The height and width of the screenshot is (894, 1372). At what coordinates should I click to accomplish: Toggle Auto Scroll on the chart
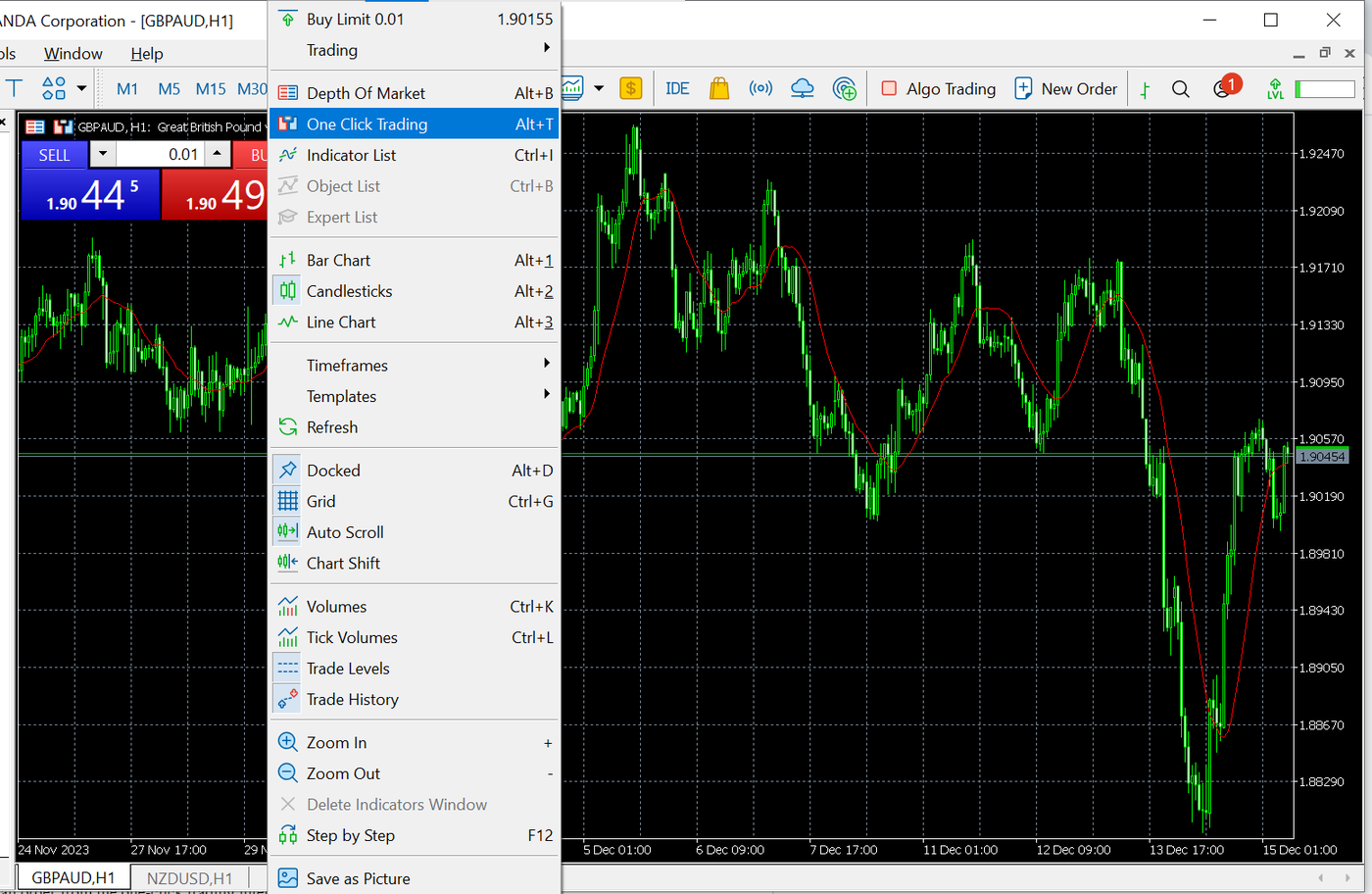point(342,531)
